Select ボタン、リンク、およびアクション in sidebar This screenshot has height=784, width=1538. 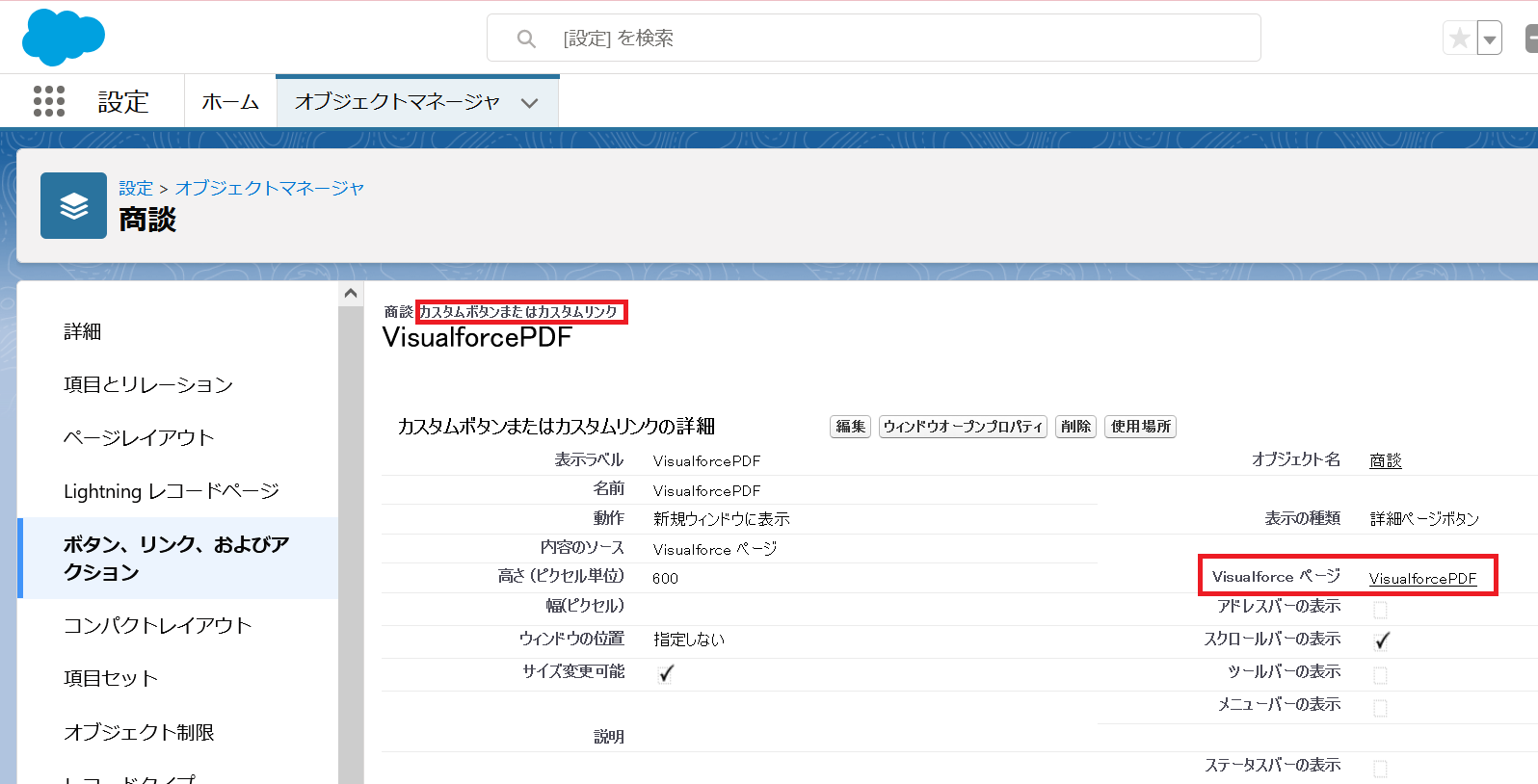pos(177,559)
